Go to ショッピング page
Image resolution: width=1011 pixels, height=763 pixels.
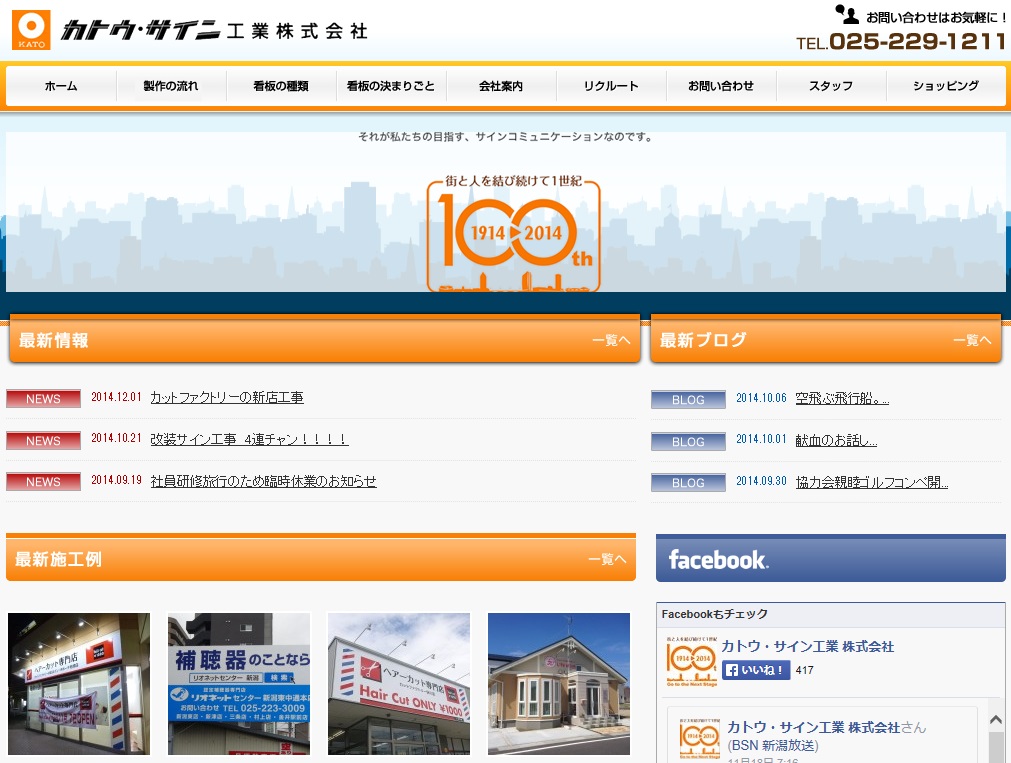click(946, 86)
